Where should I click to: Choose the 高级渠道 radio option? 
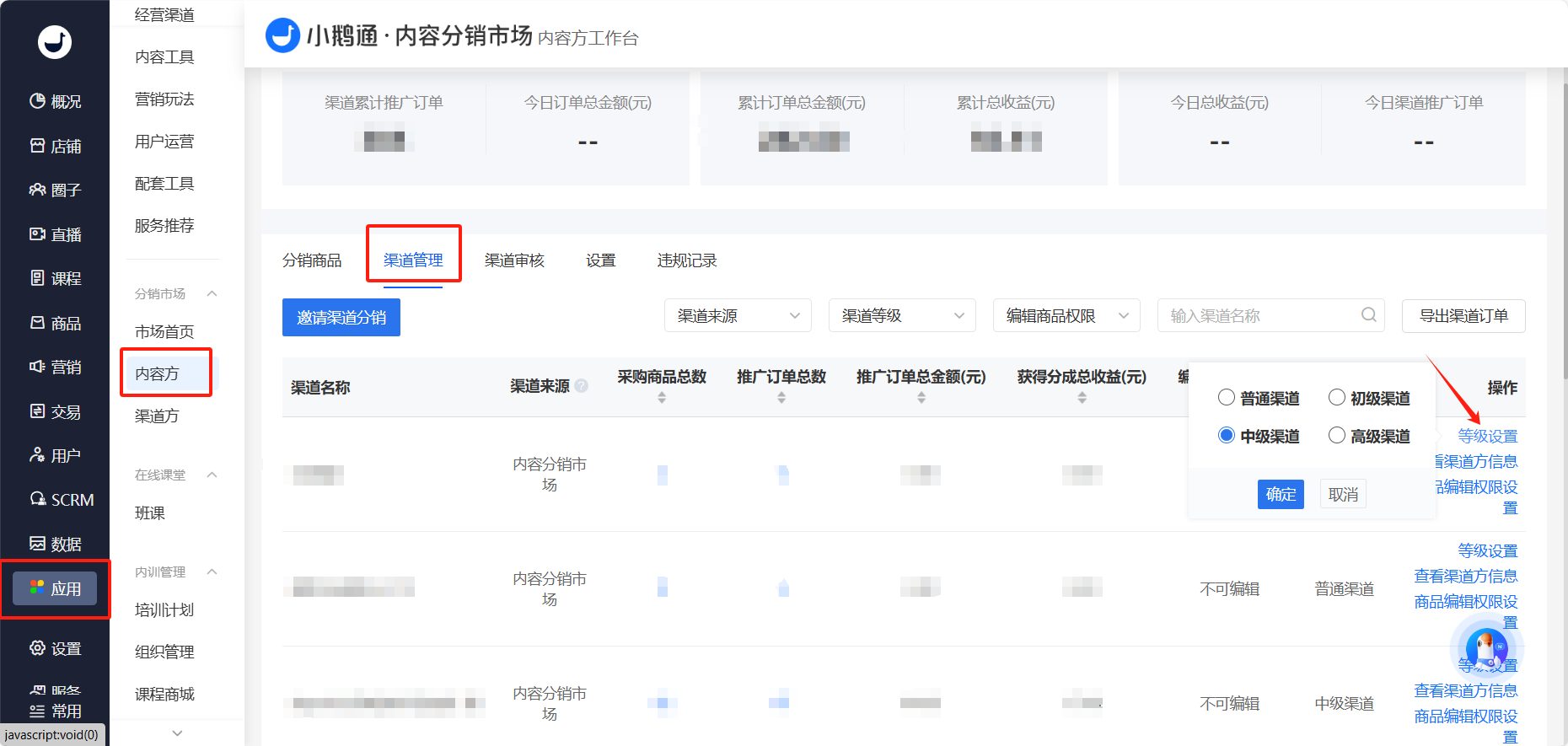pos(1336,435)
